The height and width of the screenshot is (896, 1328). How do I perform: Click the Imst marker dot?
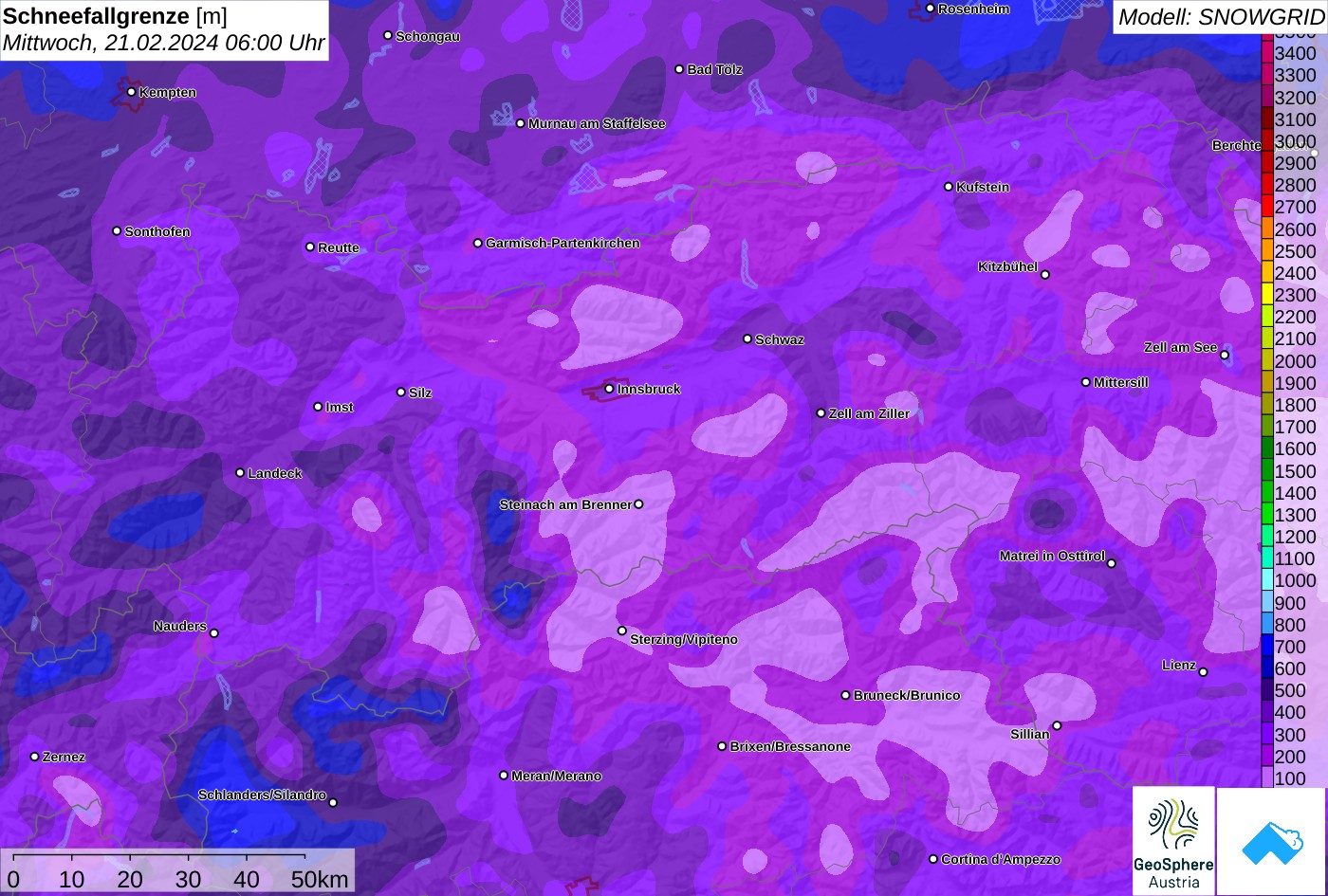[x=318, y=407]
